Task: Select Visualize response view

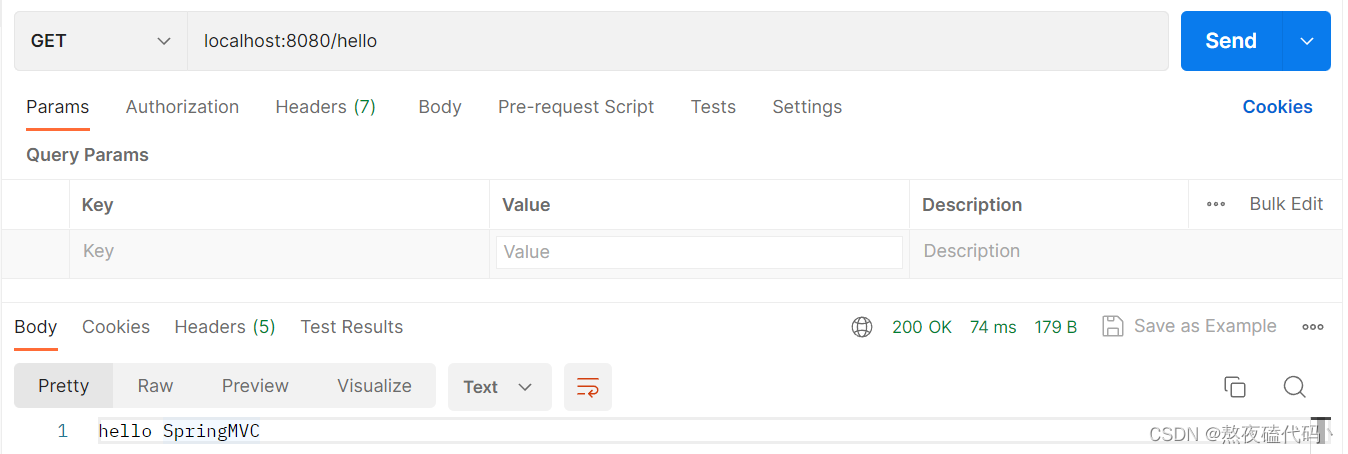Action: pos(375,386)
